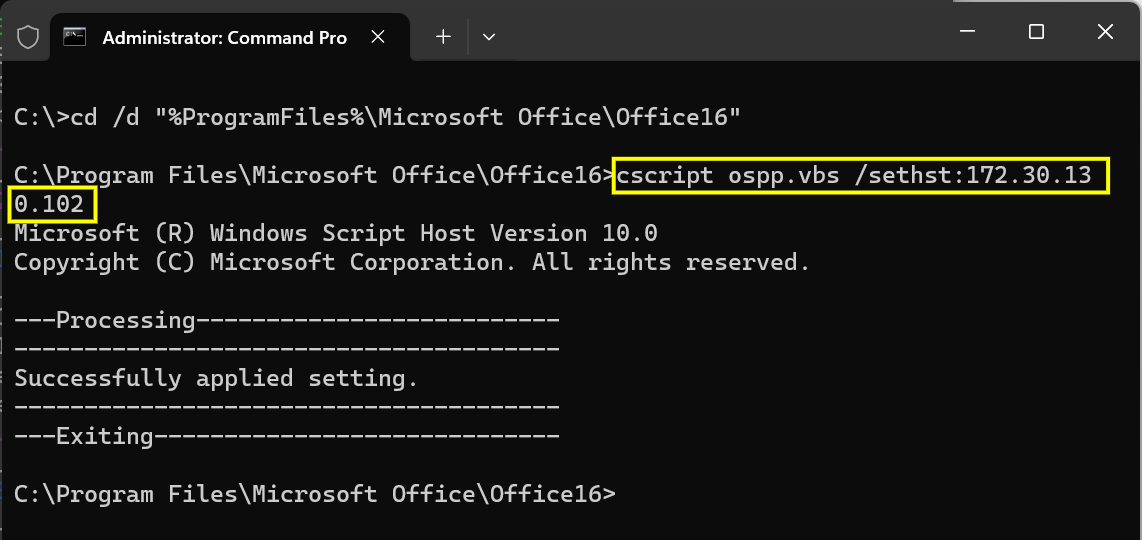Viewport: 1142px width, 540px height.
Task: Close the terminal window
Action: pos(1104,31)
